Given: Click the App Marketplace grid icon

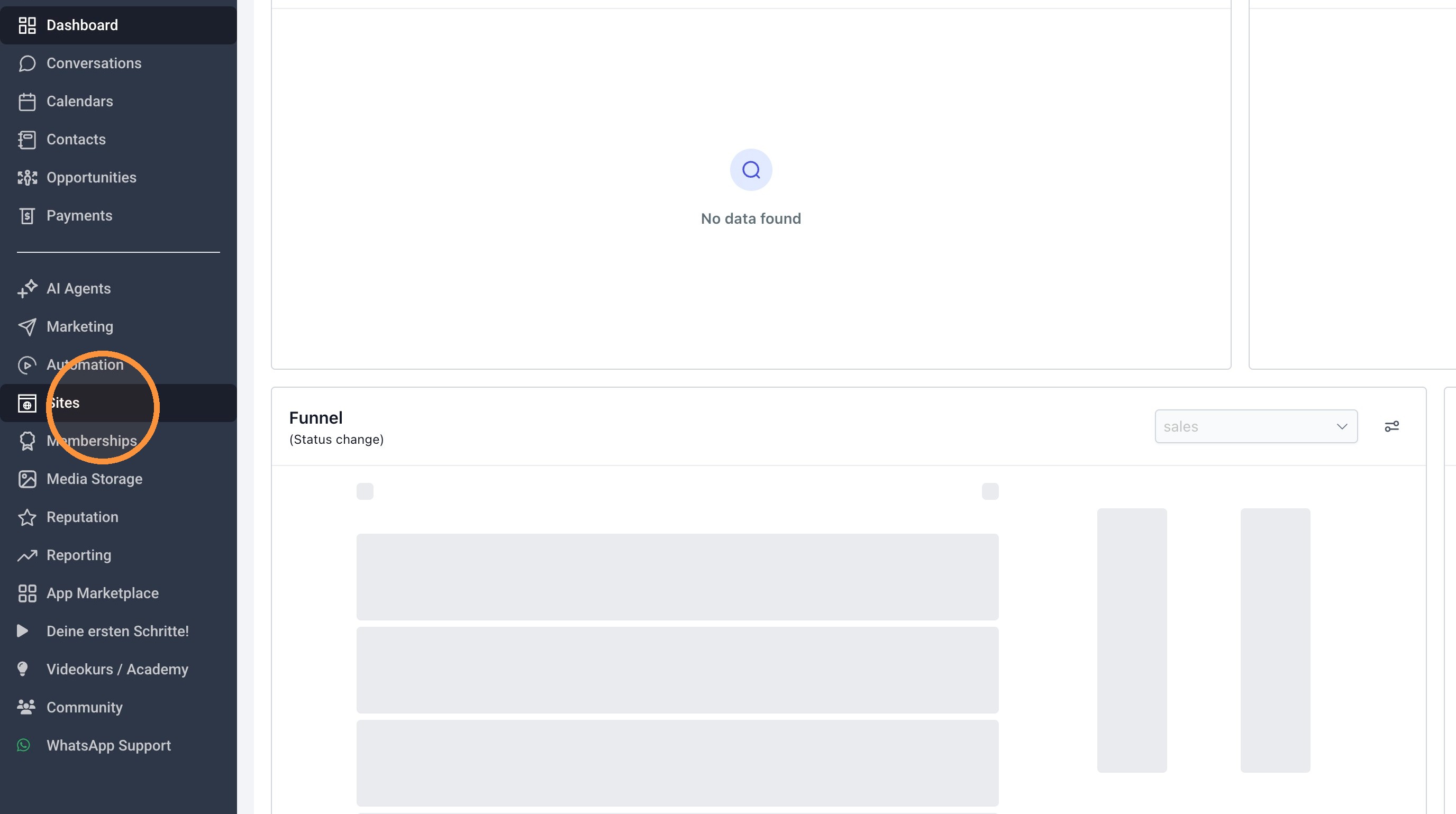Looking at the screenshot, I should pyautogui.click(x=27, y=593).
